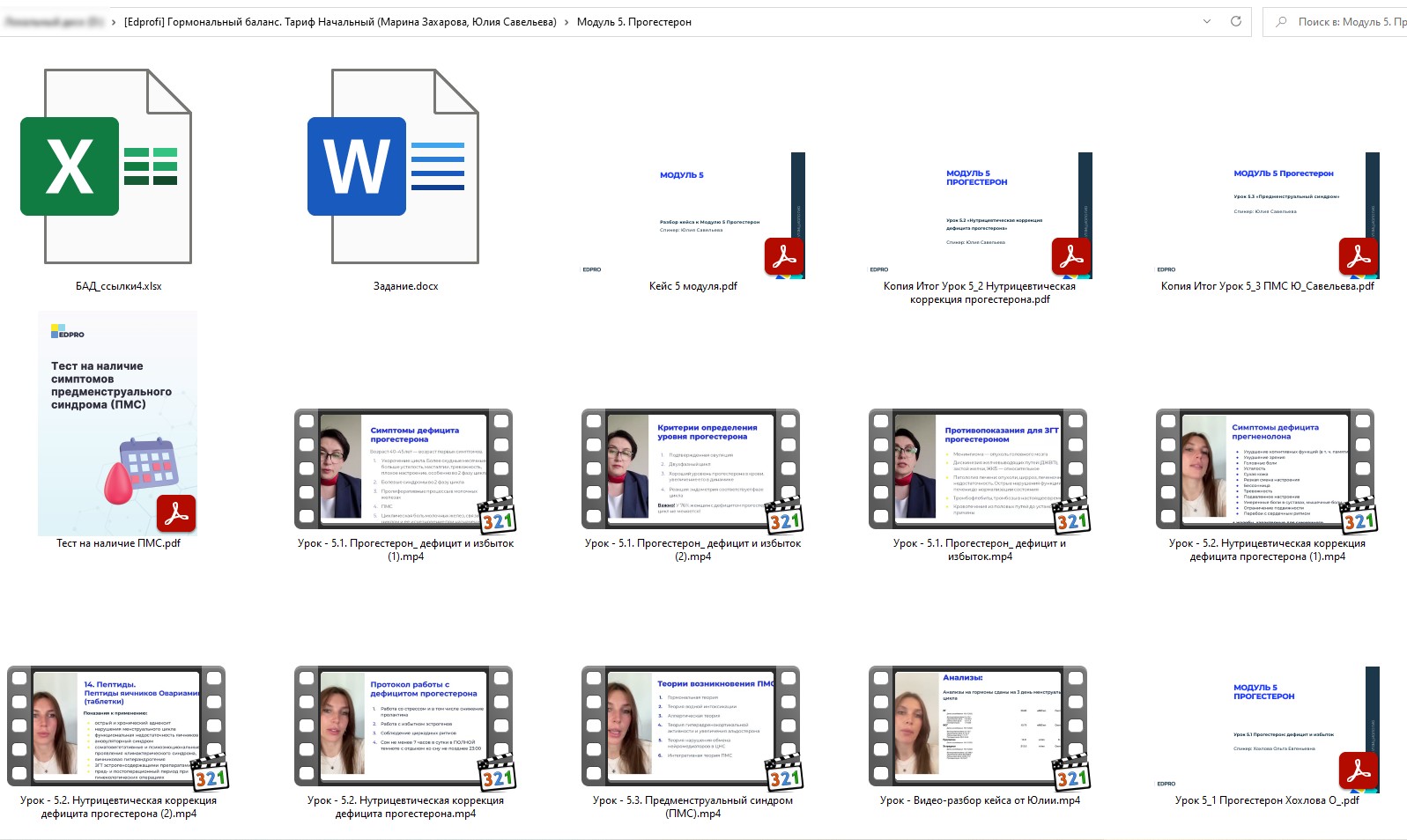Open Копия Итог Урок 5_2 PDF file
1407x840 pixels.
pyautogui.click(x=980, y=216)
